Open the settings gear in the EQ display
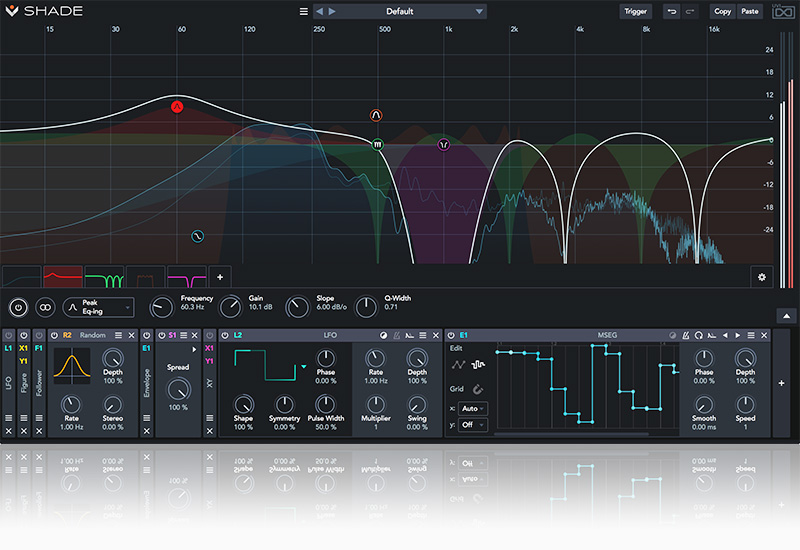The width and height of the screenshot is (800, 550). pyautogui.click(x=762, y=277)
